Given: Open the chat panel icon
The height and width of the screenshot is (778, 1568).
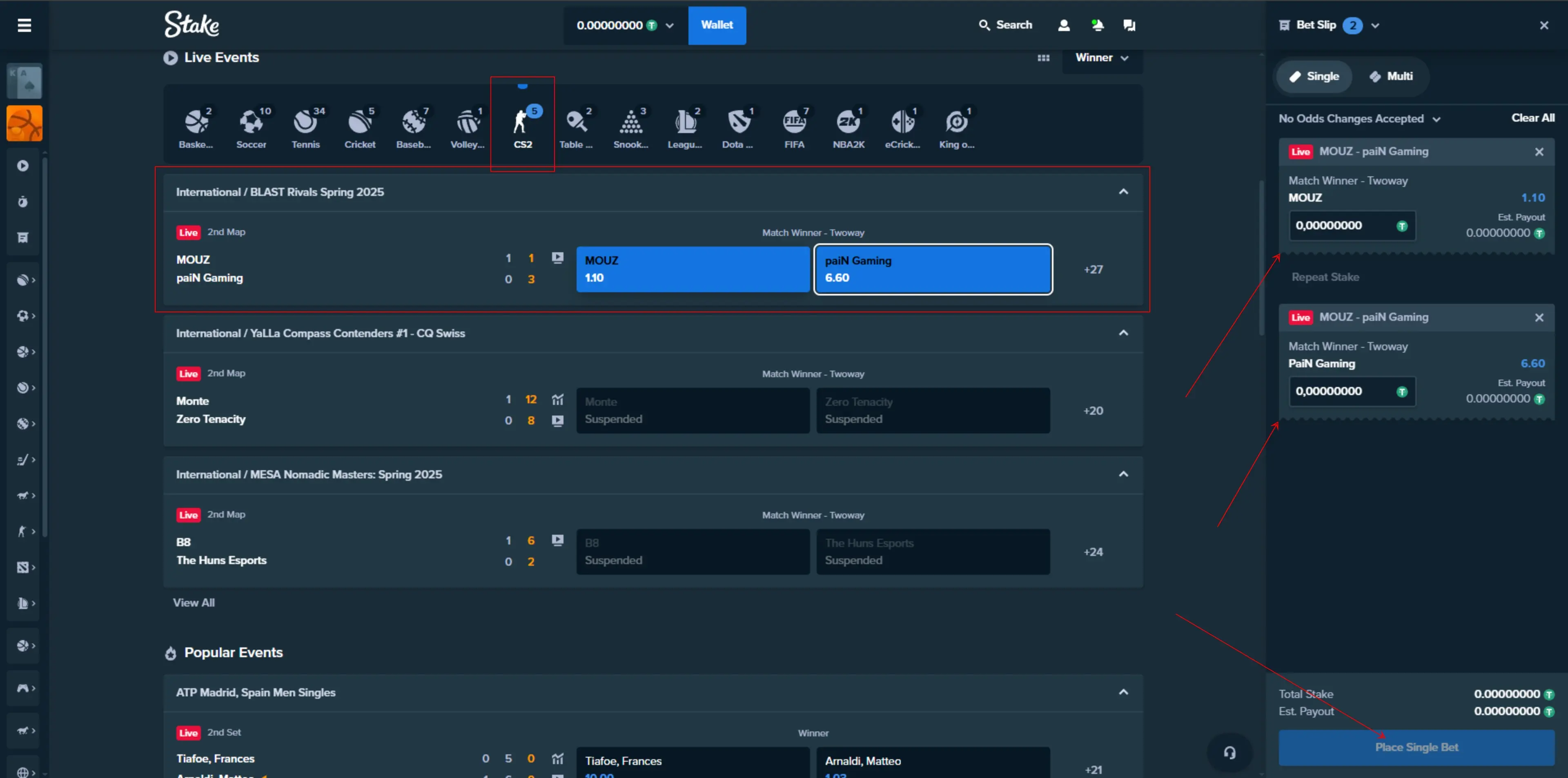Looking at the screenshot, I should pos(1129,25).
